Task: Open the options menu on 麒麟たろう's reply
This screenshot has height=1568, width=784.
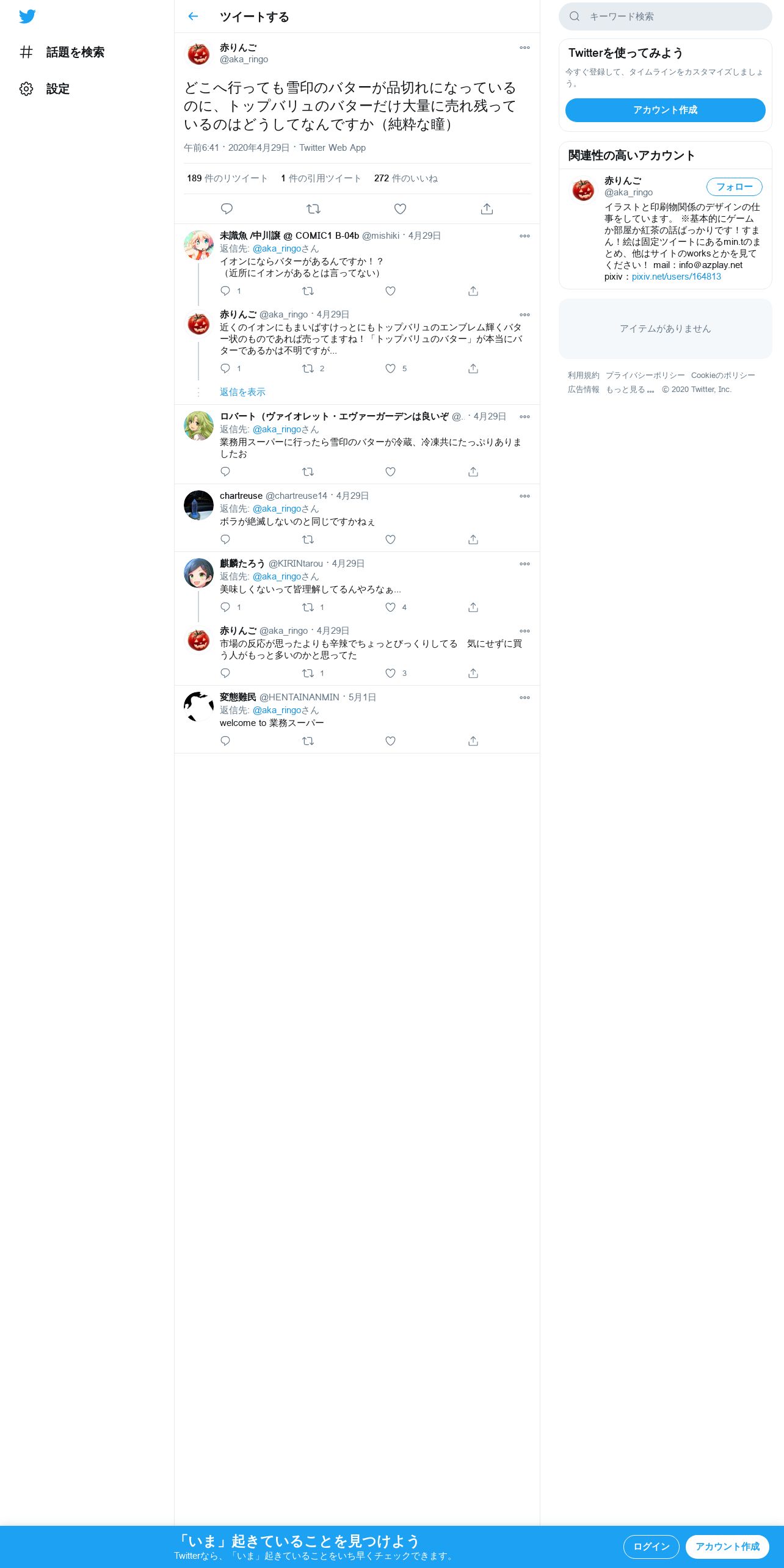Action: pos(524,564)
